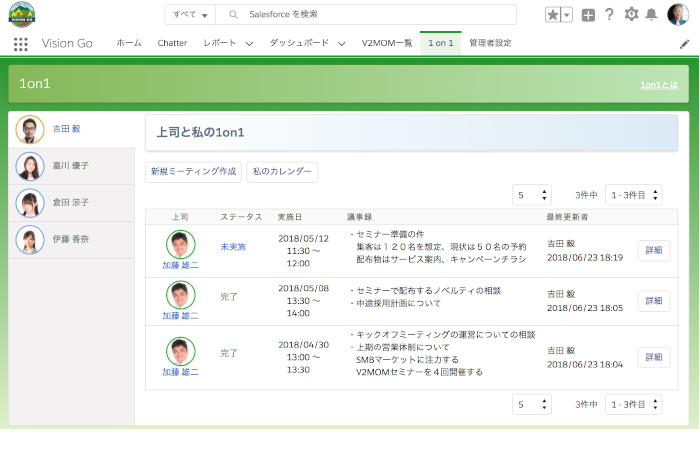This screenshot has height=467, width=700.
Task: Click 完了 status in the 2018/04/30 row
Action: point(229,353)
